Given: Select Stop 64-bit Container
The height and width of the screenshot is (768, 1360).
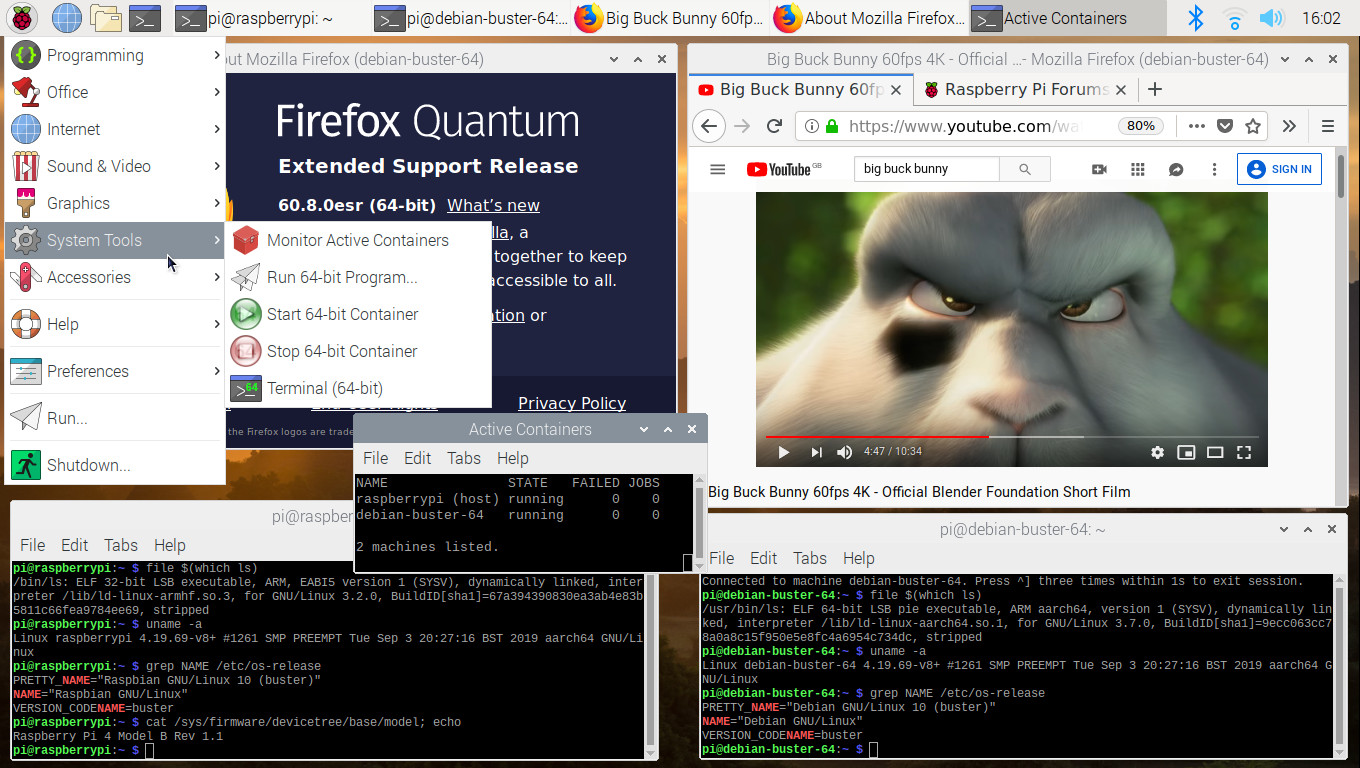Looking at the screenshot, I should tap(358, 351).
